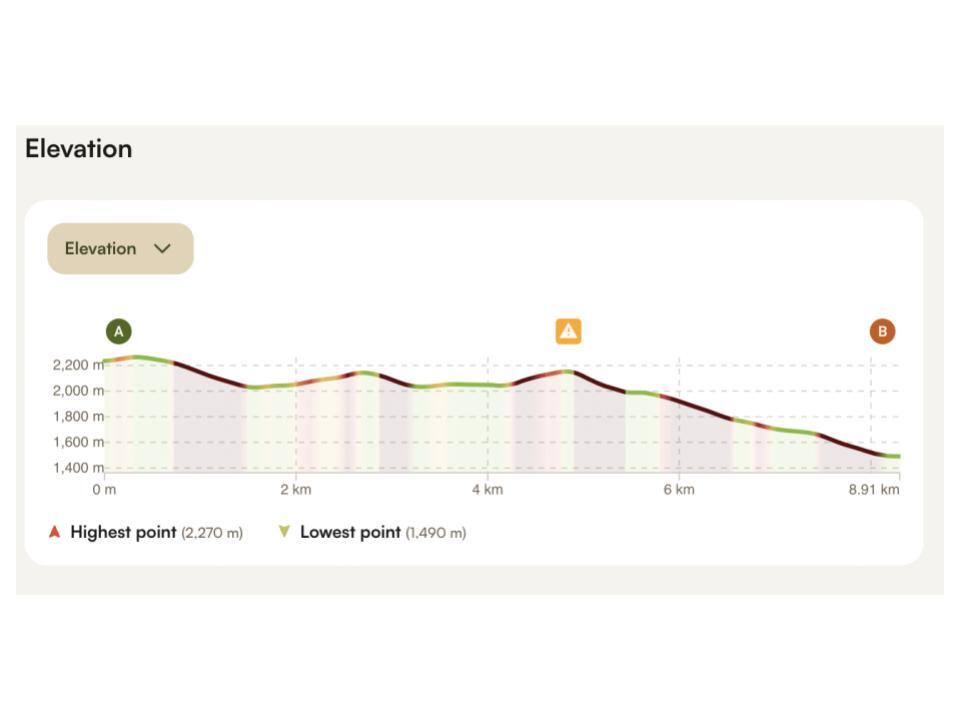Click the green Lowest point triangle icon
Screen dimensions: 960x720
284,532
